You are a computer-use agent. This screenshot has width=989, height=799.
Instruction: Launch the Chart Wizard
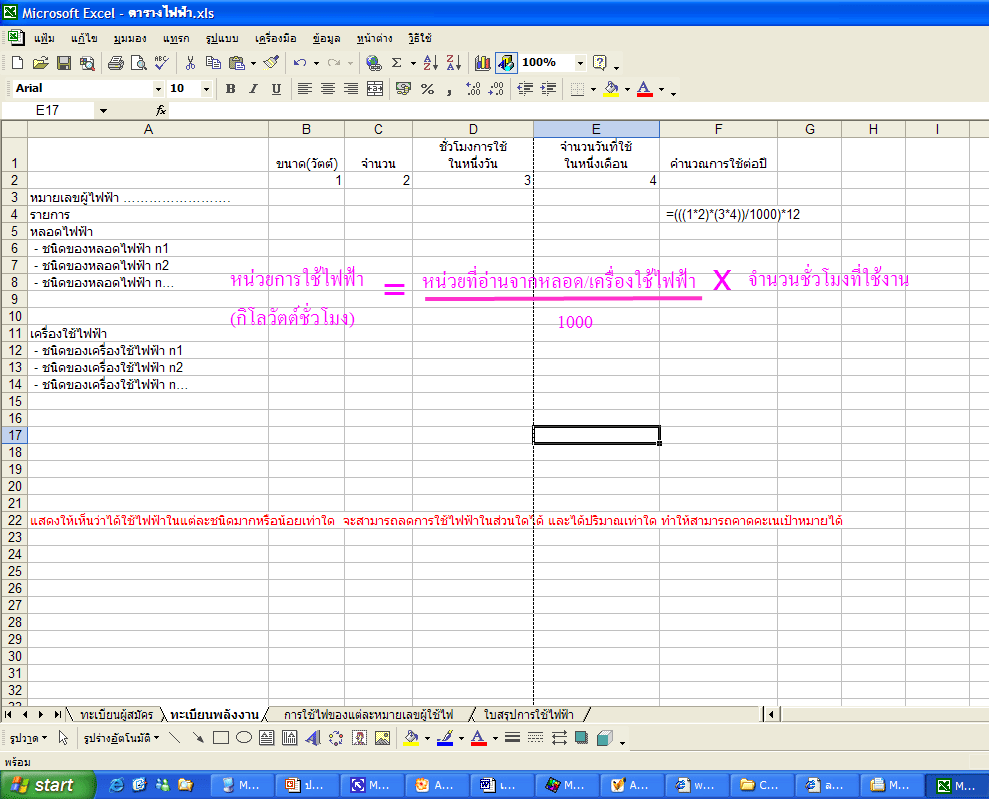point(483,62)
